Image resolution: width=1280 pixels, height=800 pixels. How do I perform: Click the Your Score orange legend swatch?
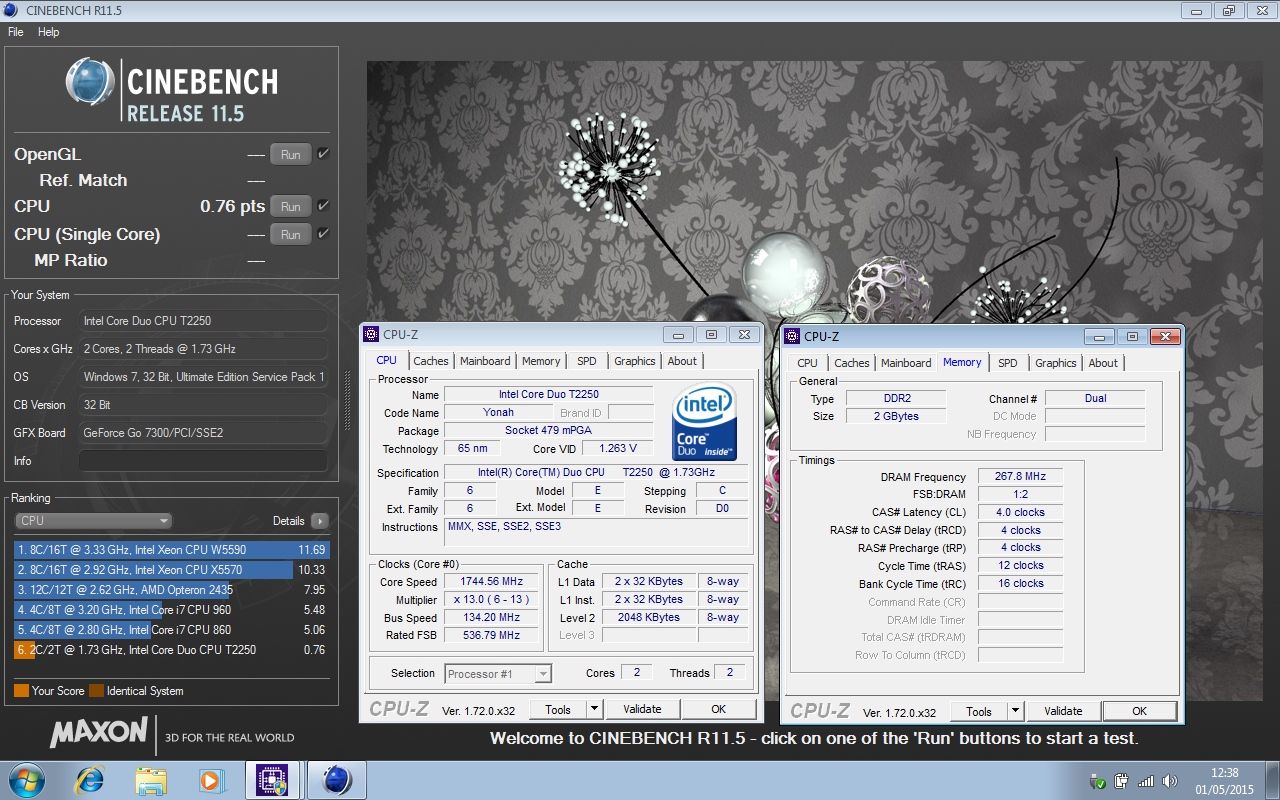pyautogui.click(x=21, y=690)
